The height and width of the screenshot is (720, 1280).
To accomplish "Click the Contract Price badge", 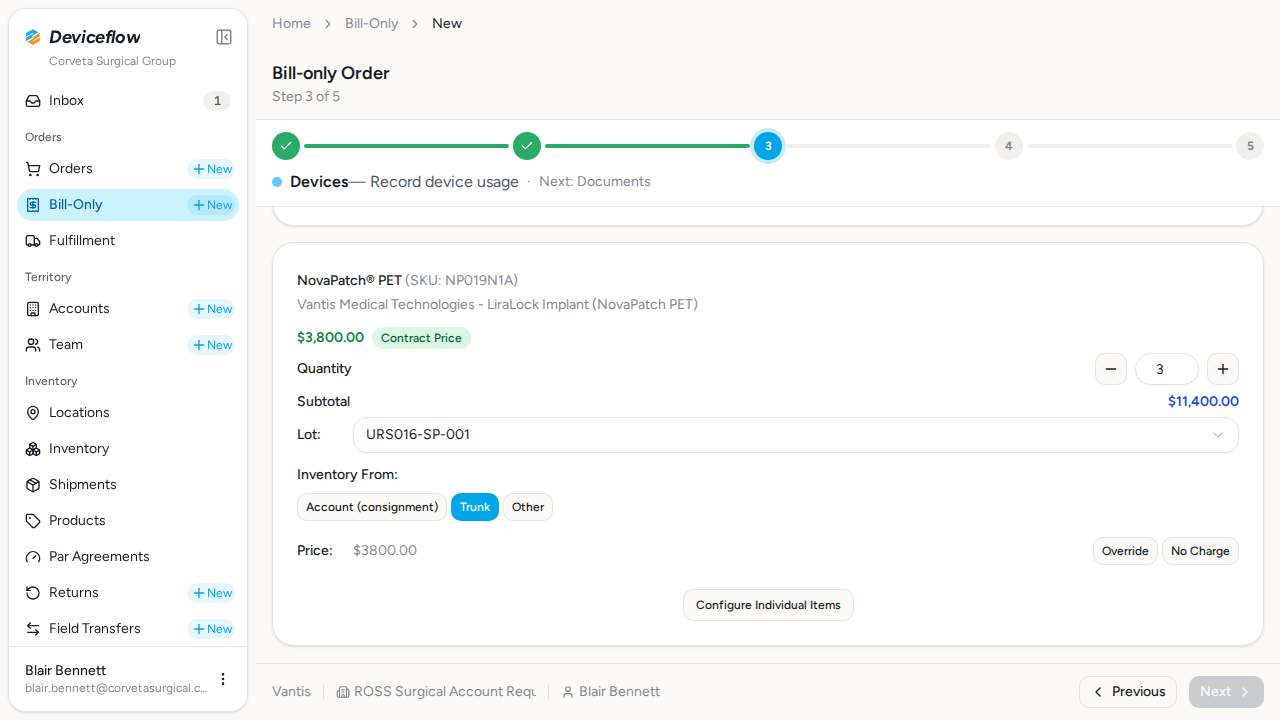I will [x=421, y=338].
